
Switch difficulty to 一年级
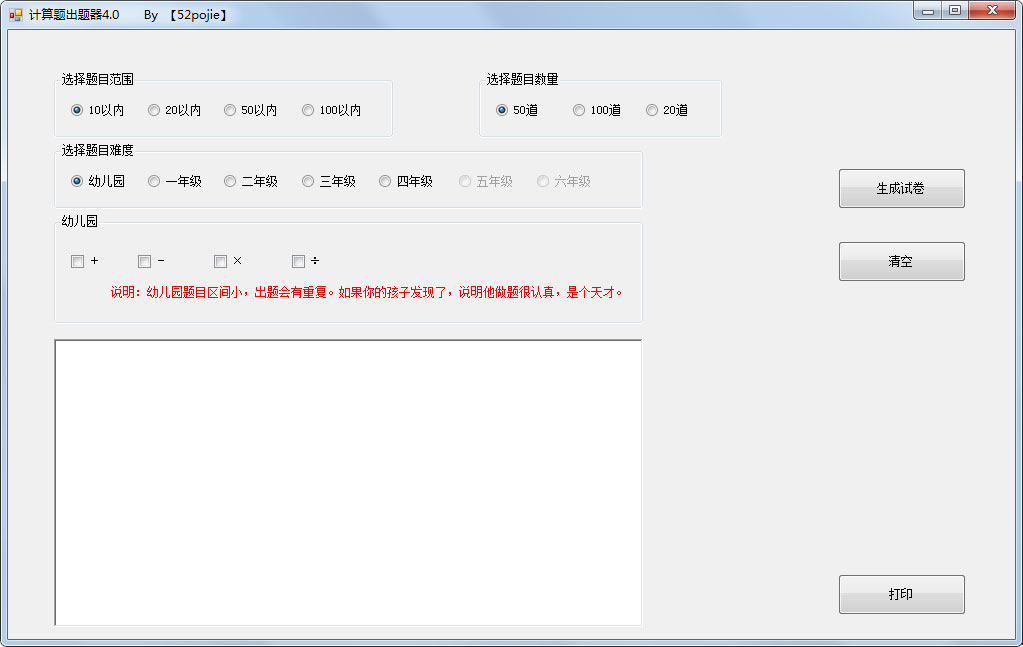(154, 181)
